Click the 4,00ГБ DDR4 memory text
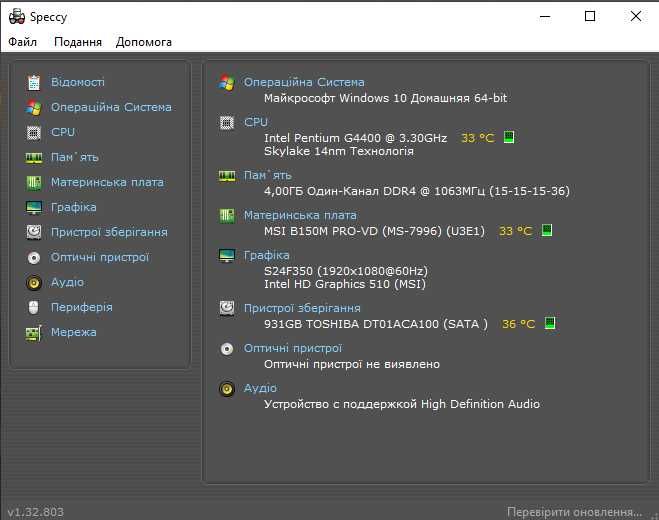 click(417, 191)
